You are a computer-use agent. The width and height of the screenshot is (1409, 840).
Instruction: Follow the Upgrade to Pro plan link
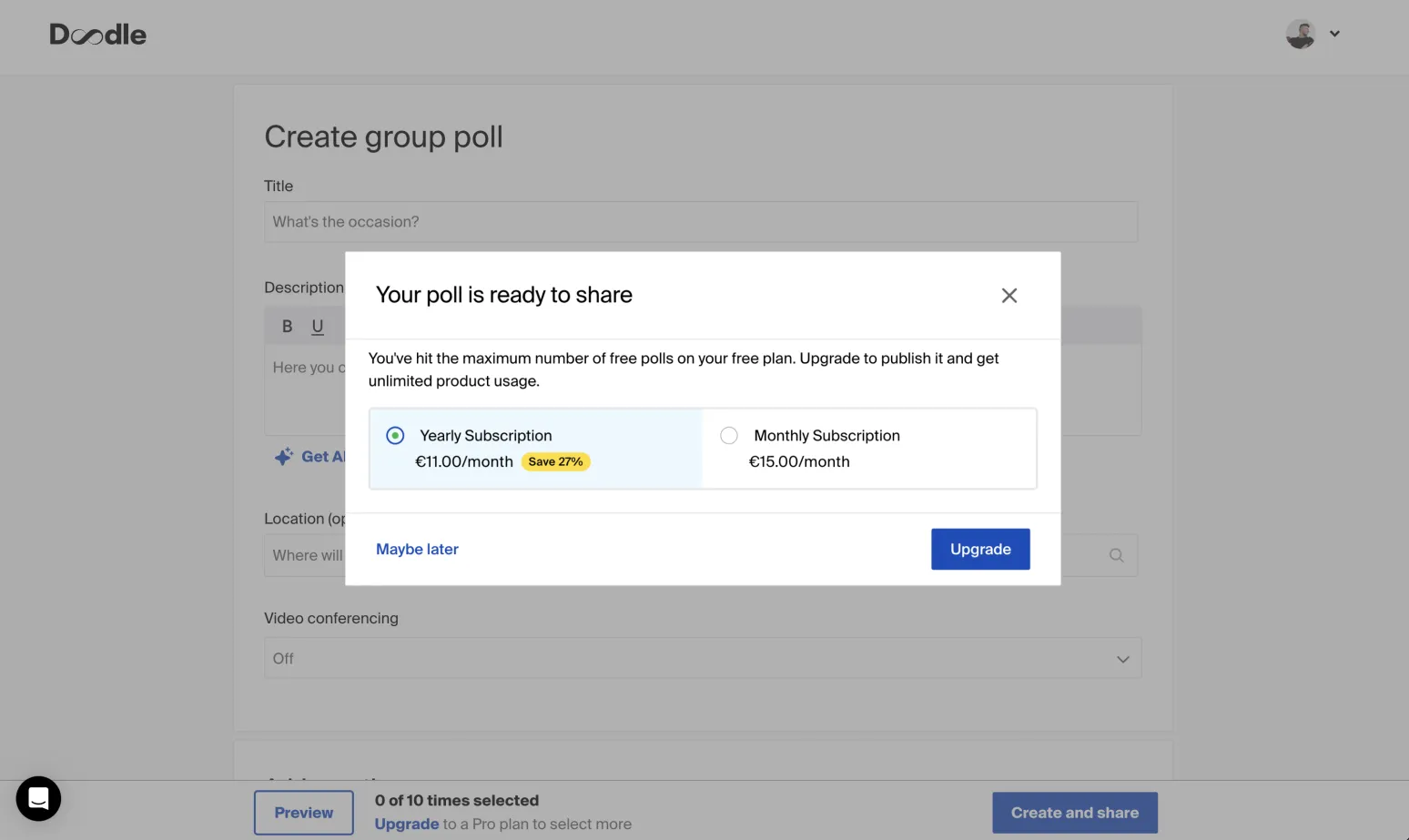coord(407,824)
